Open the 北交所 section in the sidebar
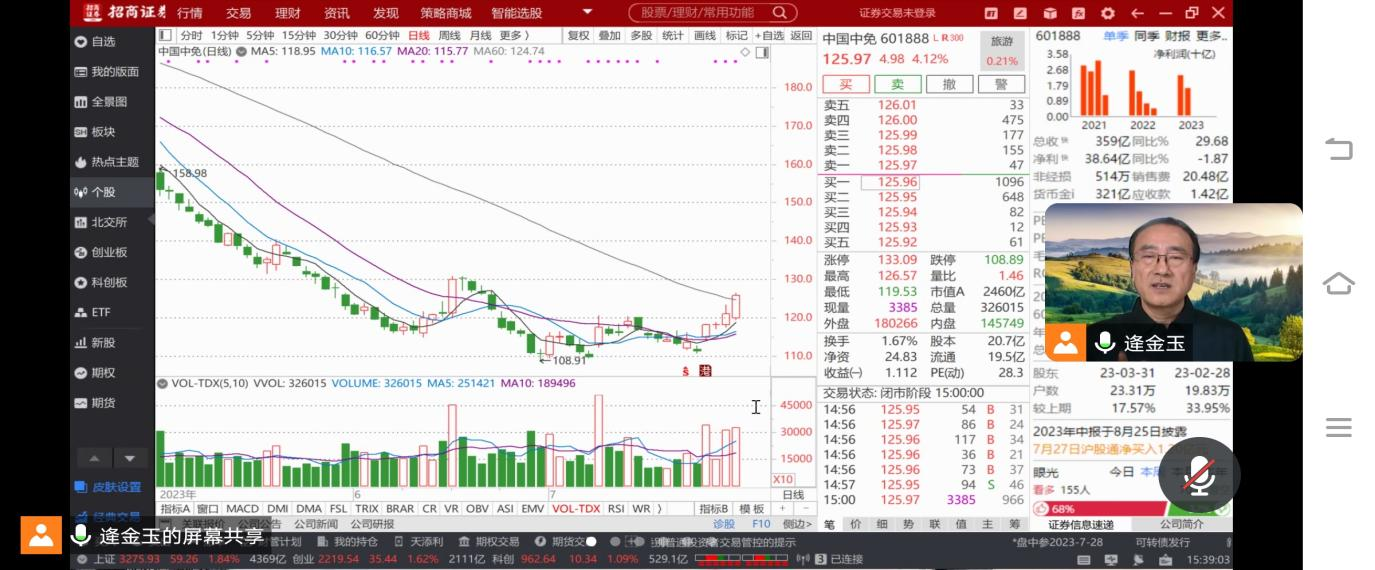 pyautogui.click(x=108, y=222)
